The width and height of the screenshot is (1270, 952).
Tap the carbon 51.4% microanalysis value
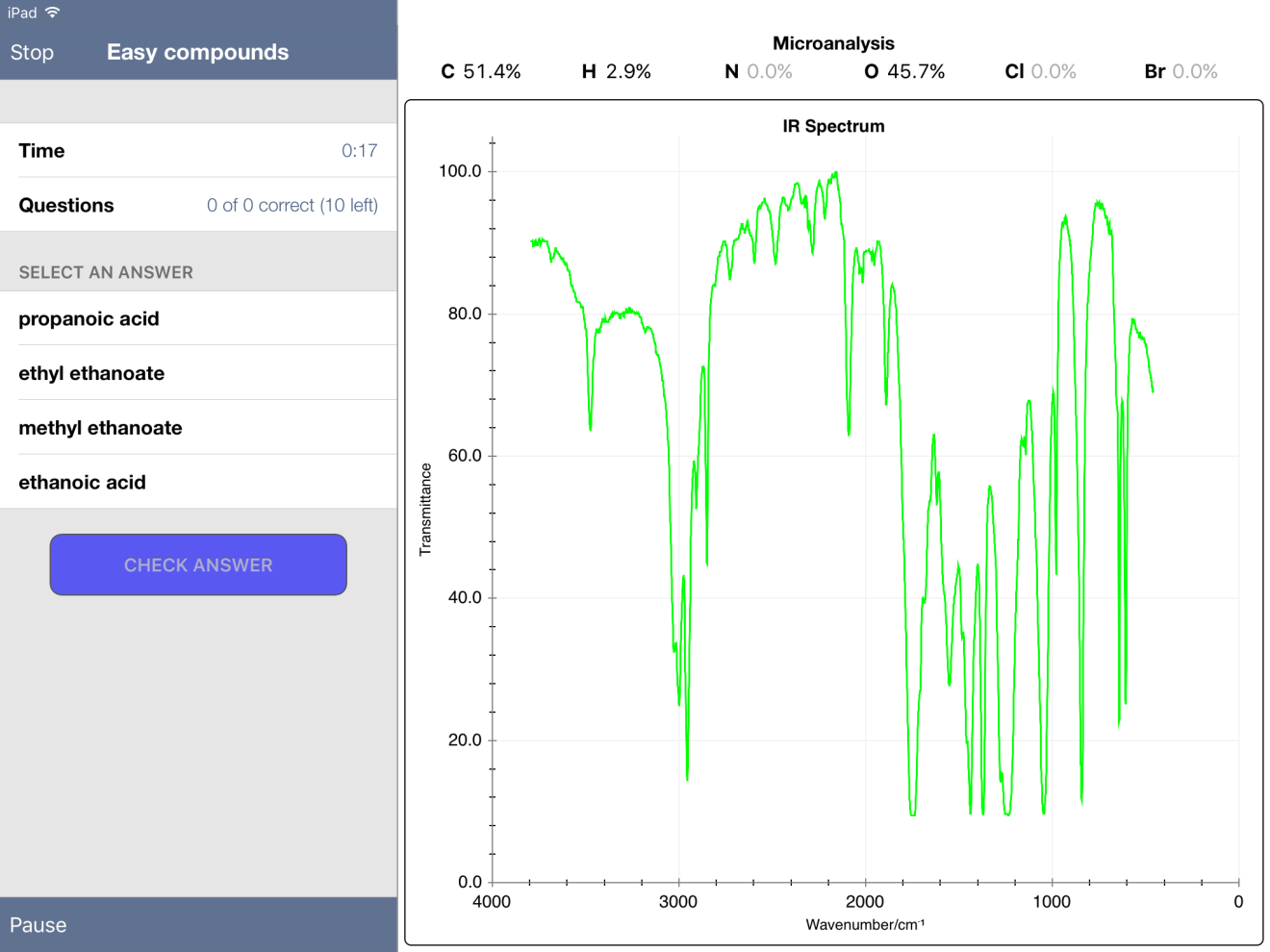(x=481, y=72)
